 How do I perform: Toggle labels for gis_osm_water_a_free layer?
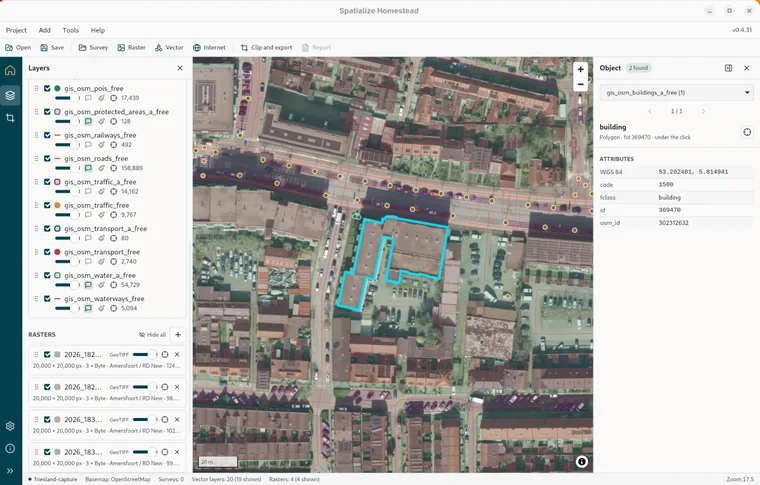pos(88,285)
